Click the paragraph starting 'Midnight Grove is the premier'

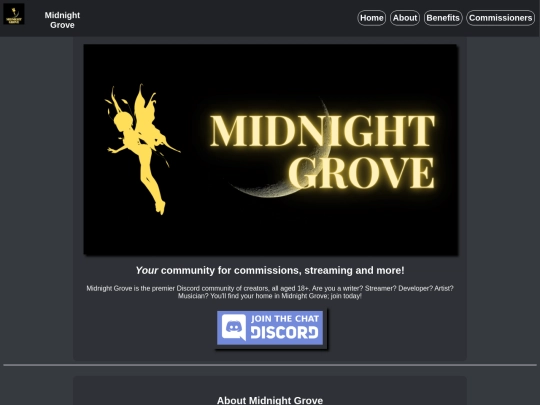(x=270, y=292)
